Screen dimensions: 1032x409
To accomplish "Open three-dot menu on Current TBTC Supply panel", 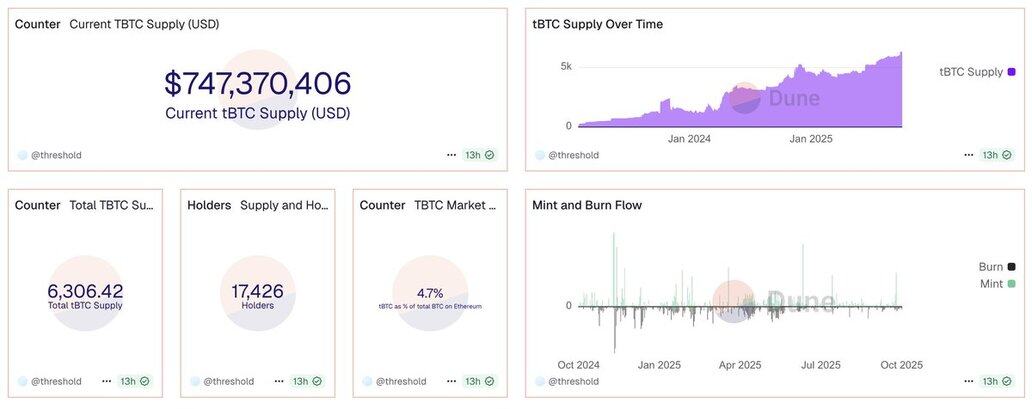I will coord(452,155).
